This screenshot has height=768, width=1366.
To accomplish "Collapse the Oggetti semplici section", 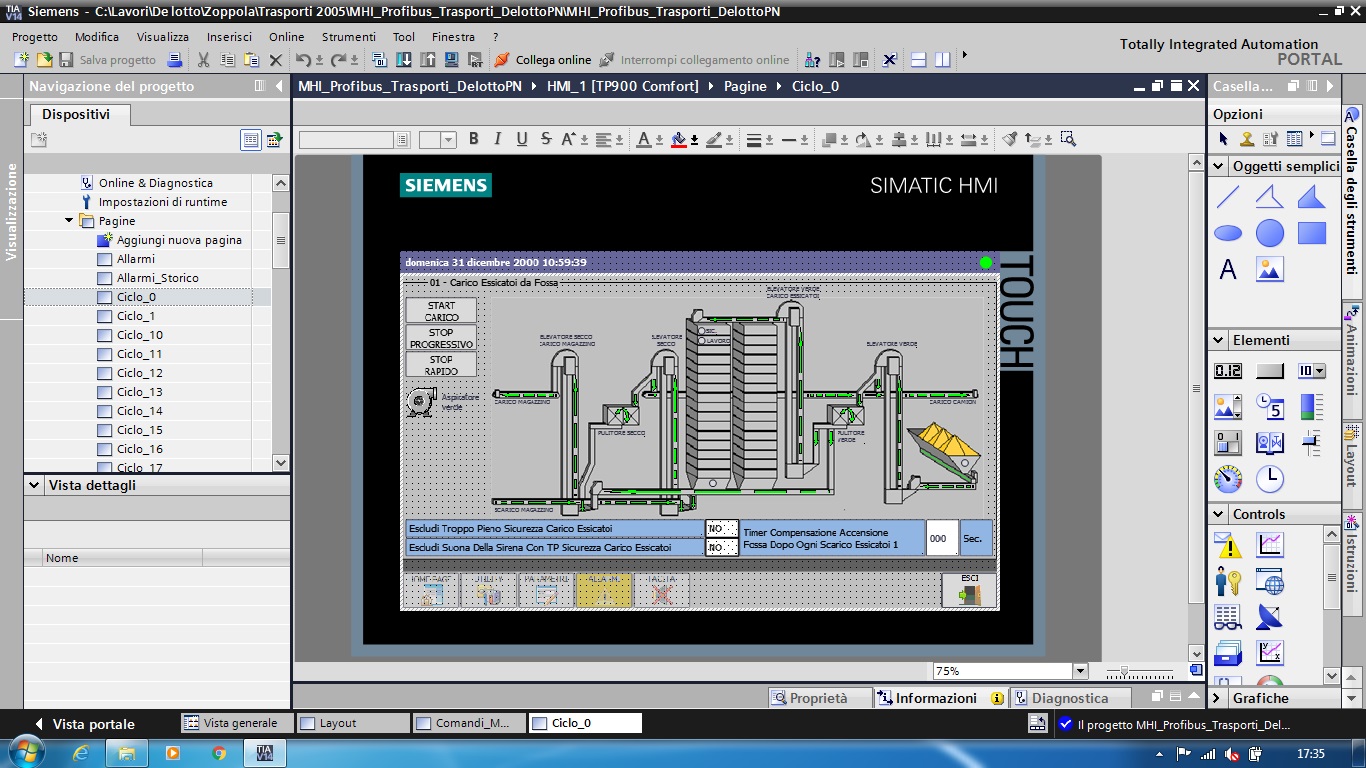I will (x=1218, y=166).
